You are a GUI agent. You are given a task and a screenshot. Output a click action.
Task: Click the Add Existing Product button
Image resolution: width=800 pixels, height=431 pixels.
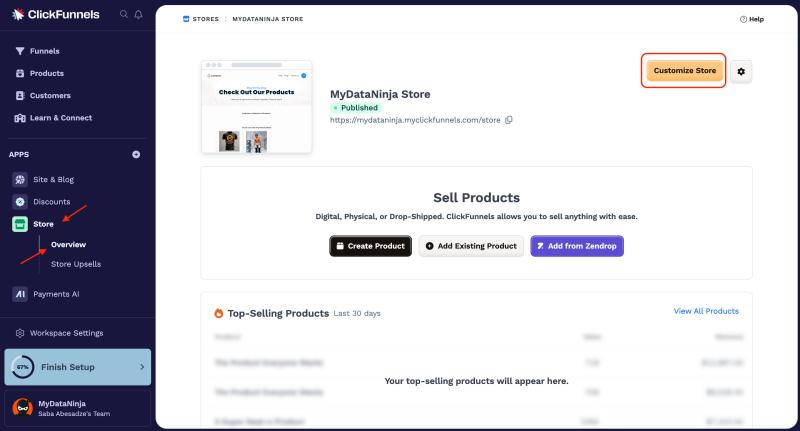coord(471,246)
